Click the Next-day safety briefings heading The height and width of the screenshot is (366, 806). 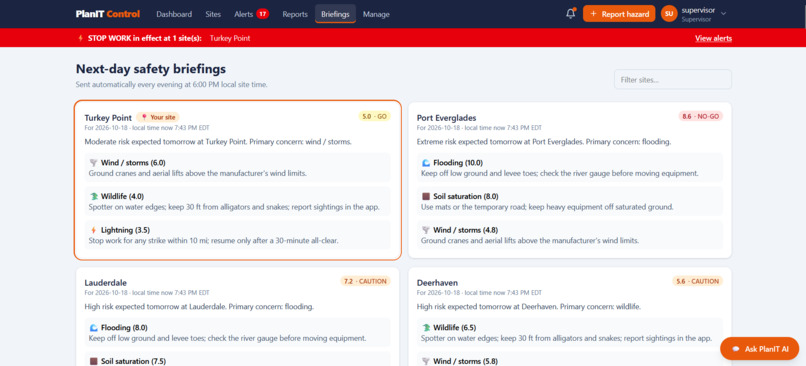tap(151, 69)
